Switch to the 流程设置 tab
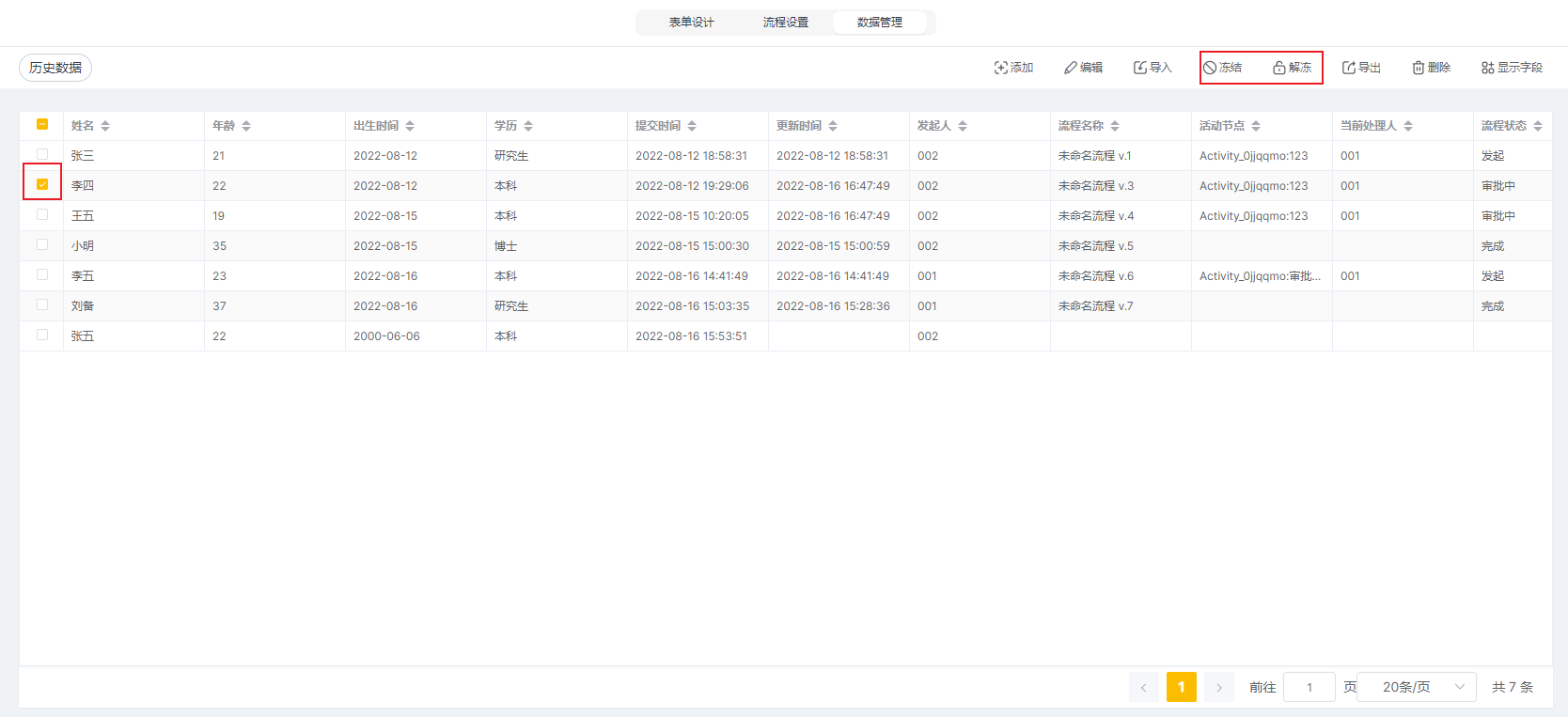Image resolution: width=1568 pixels, height=717 pixels. pyautogui.click(x=786, y=23)
